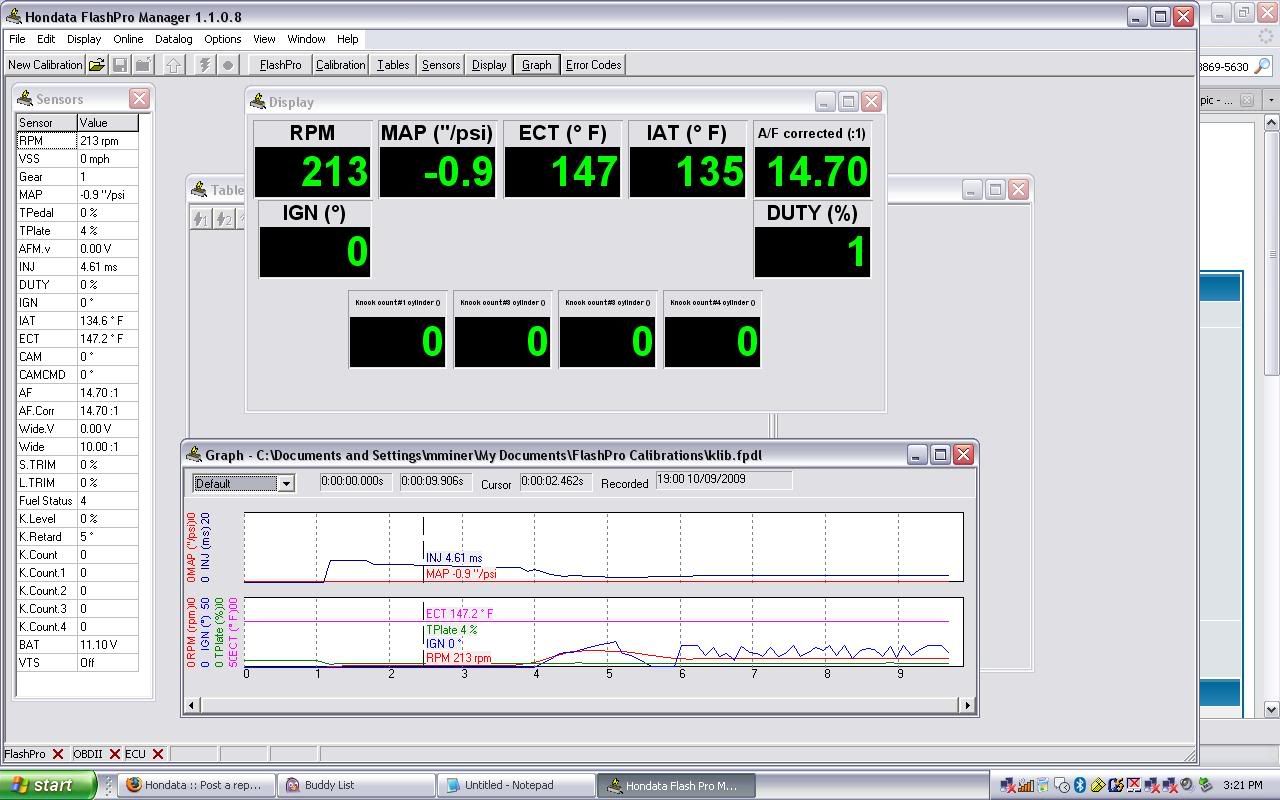Click the New Calibration button
Viewport: 1280px width, 800px height.
[x=45, y=65]
